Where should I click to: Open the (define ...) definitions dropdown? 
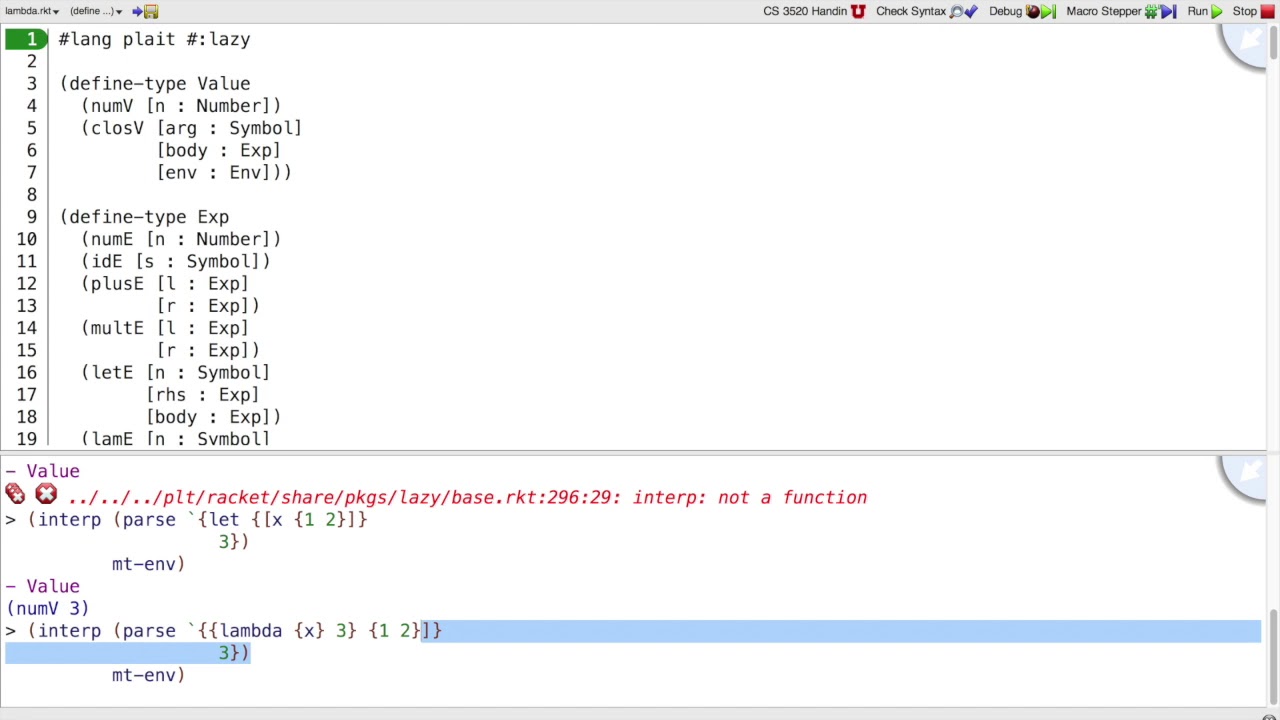[96, 11]
